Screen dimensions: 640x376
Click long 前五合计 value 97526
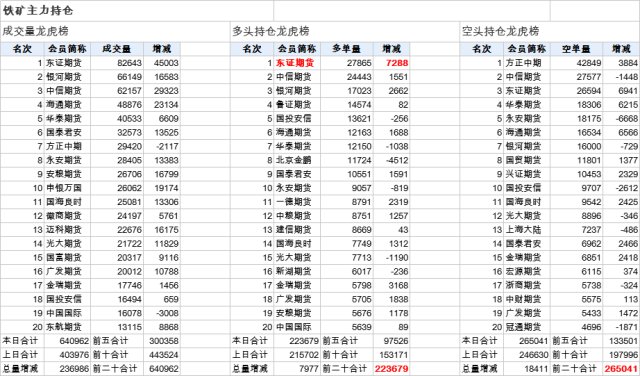[396, 340]
